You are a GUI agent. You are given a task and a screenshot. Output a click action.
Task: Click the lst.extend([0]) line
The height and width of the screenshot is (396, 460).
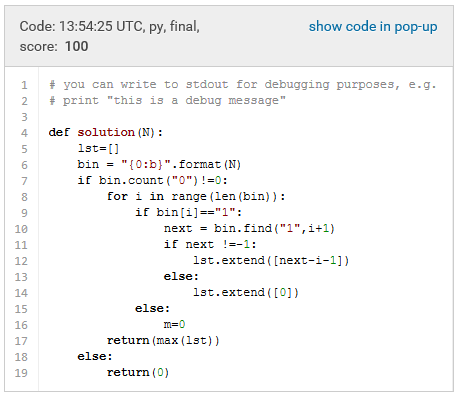(x=246, y=292)
